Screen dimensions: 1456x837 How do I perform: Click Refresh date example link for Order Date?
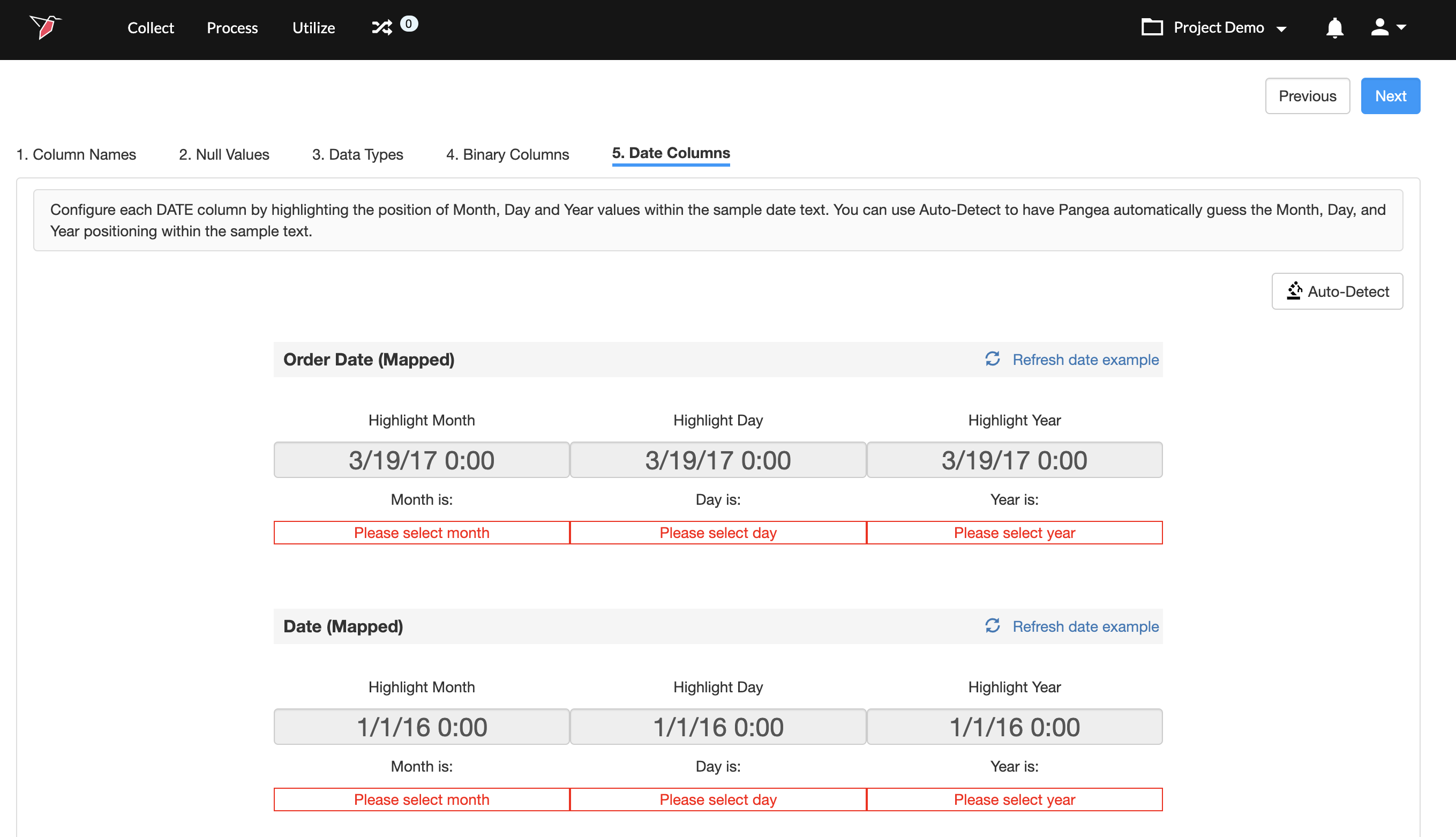tap(1085, 360)
